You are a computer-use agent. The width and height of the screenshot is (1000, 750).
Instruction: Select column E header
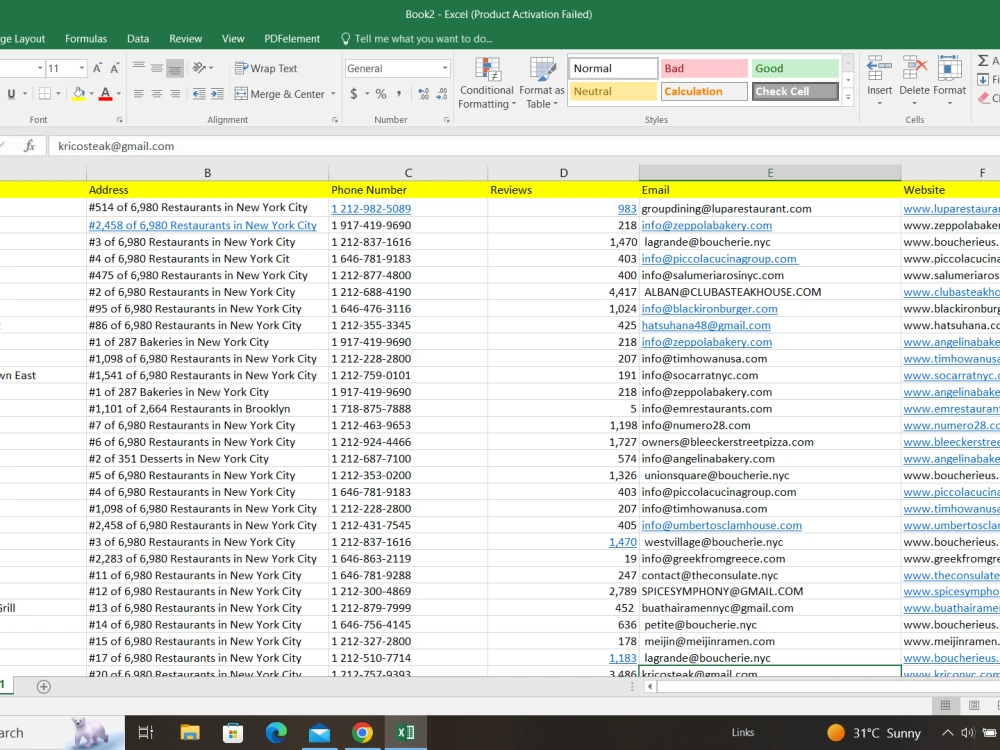click(770, 173)
